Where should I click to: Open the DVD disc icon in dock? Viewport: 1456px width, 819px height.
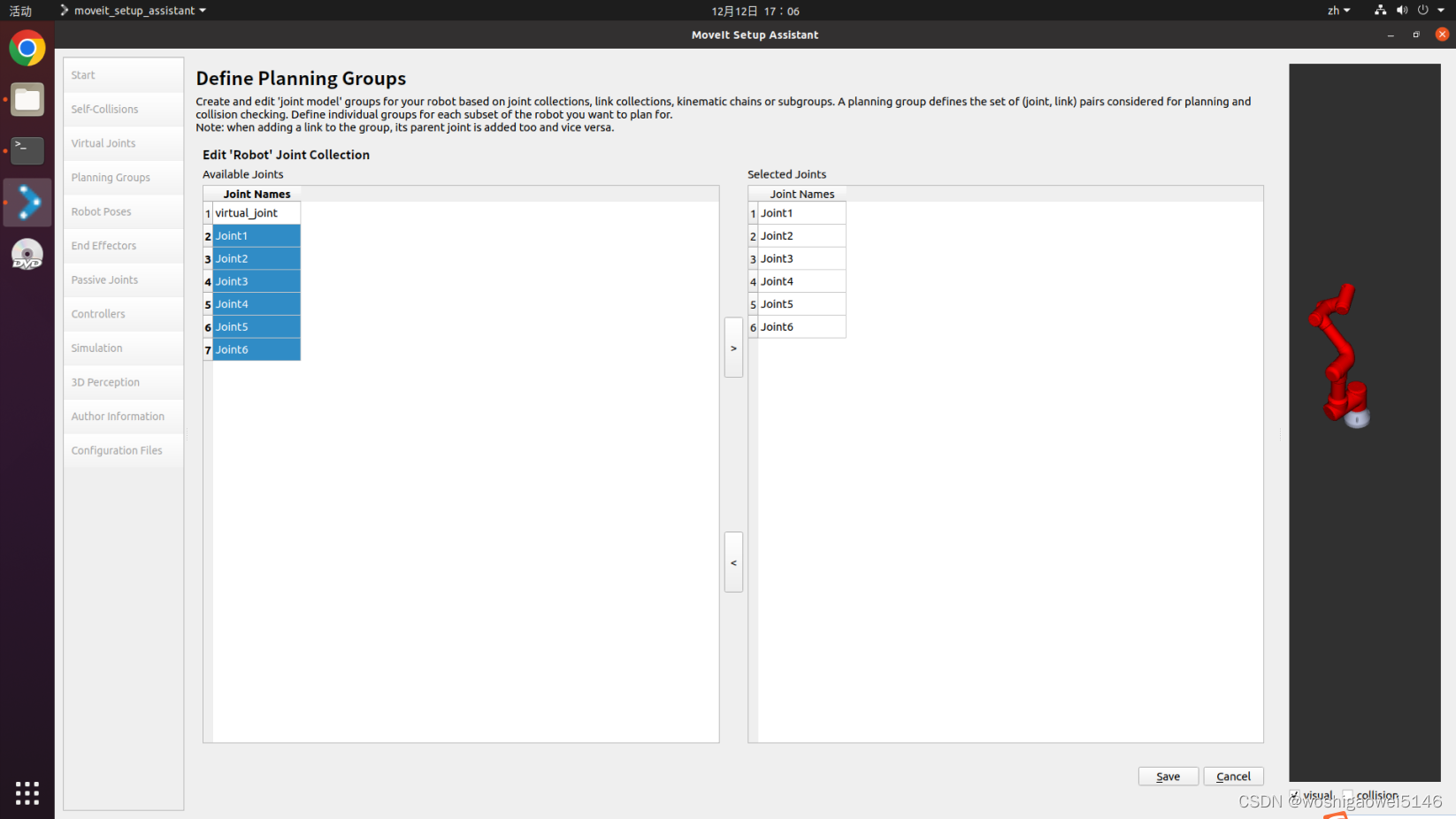[x=27, y=255]
